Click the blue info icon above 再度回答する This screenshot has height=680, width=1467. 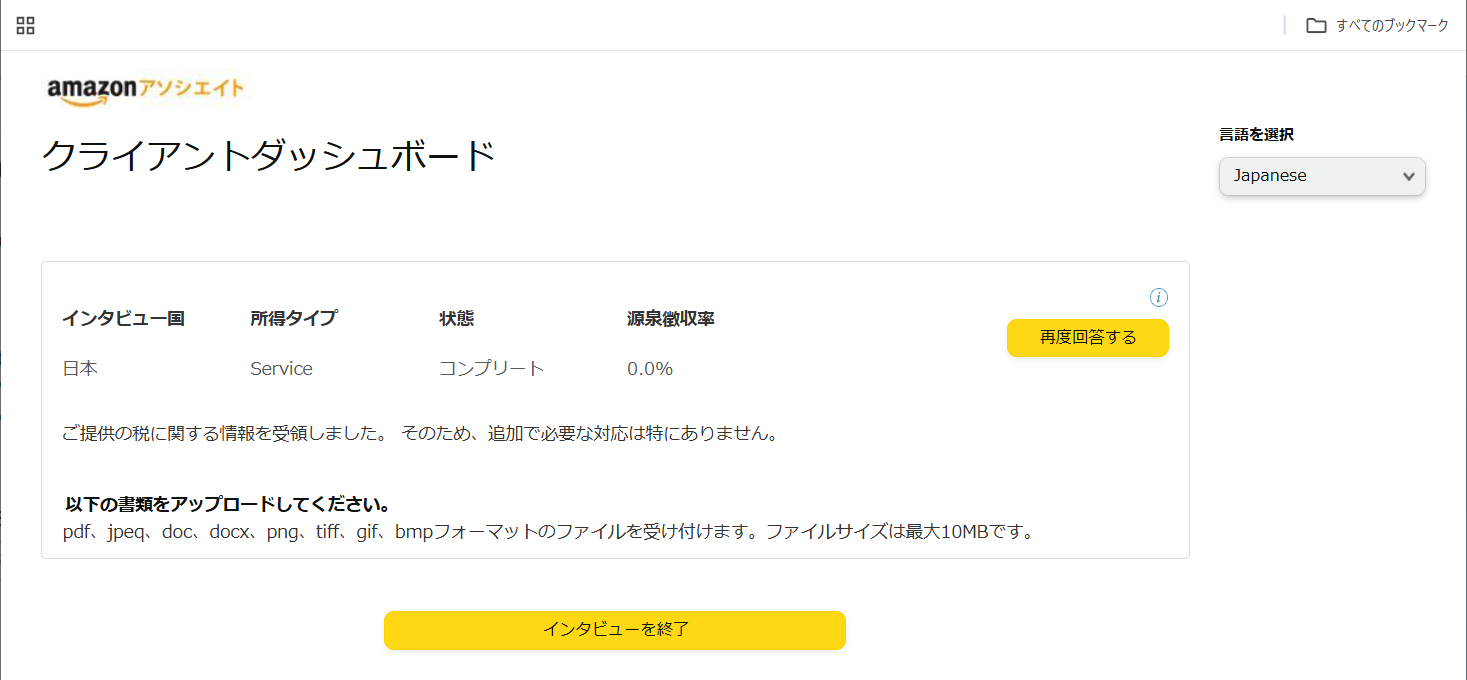[1159, 297]
